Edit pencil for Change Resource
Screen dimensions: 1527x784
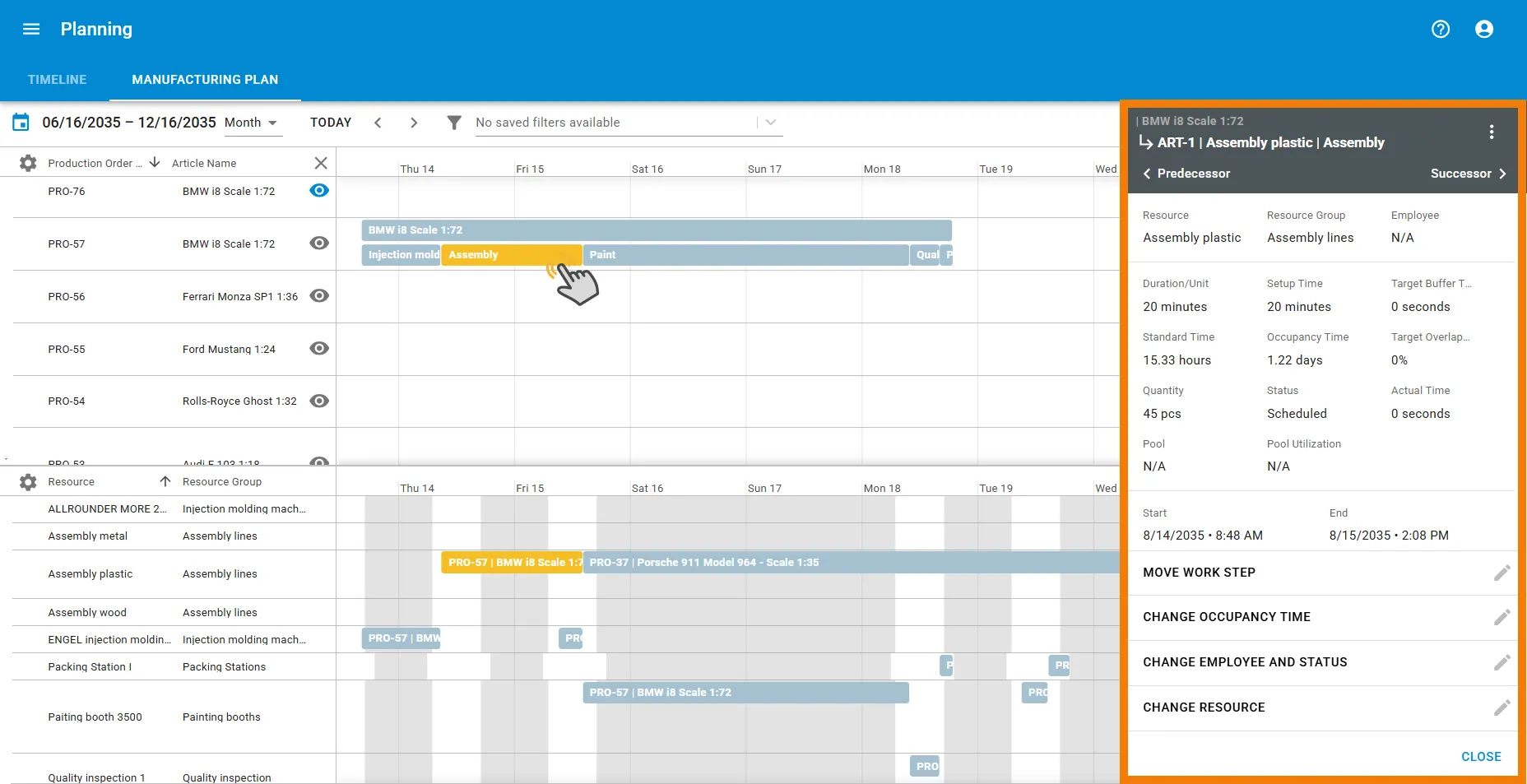pyautogui.click(x=1502, y=707)
